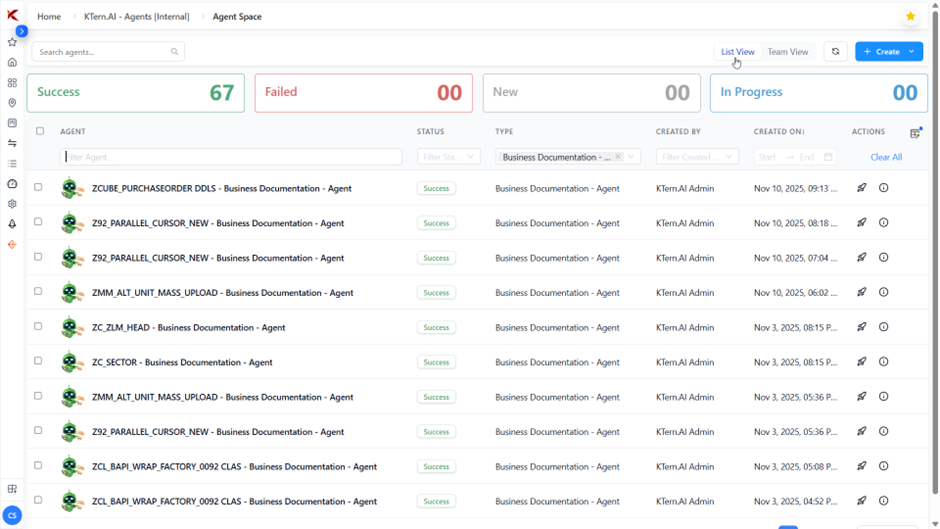Select the ZCUBE_PURCHASEORDER DDLS row checkbox
940x529 pixels.
(x=38, y=187)
